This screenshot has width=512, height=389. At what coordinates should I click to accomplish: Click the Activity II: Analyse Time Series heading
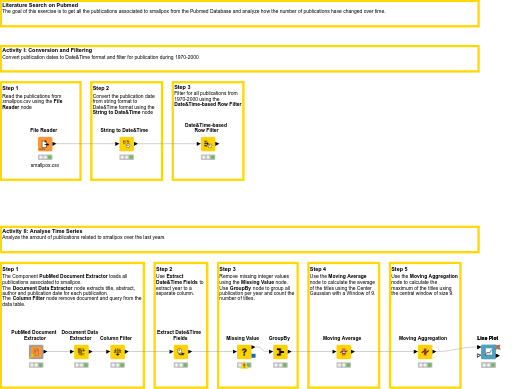(42, 231)
